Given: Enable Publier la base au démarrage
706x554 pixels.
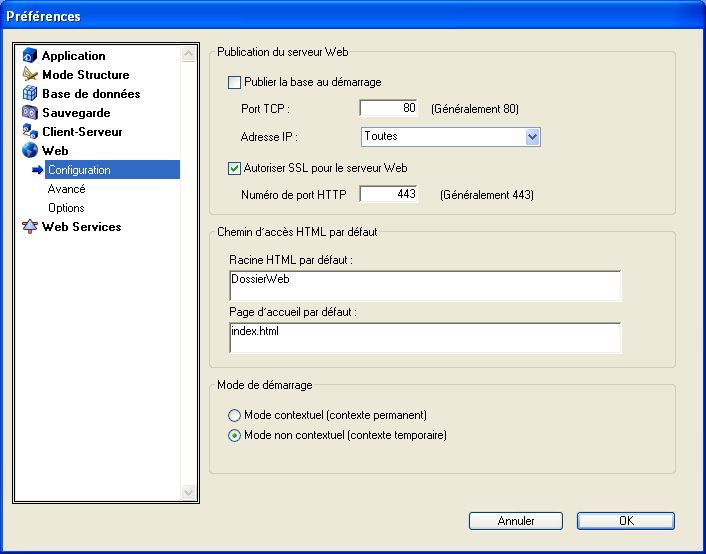Looking at the screenshot, I should tap(235, 83).
